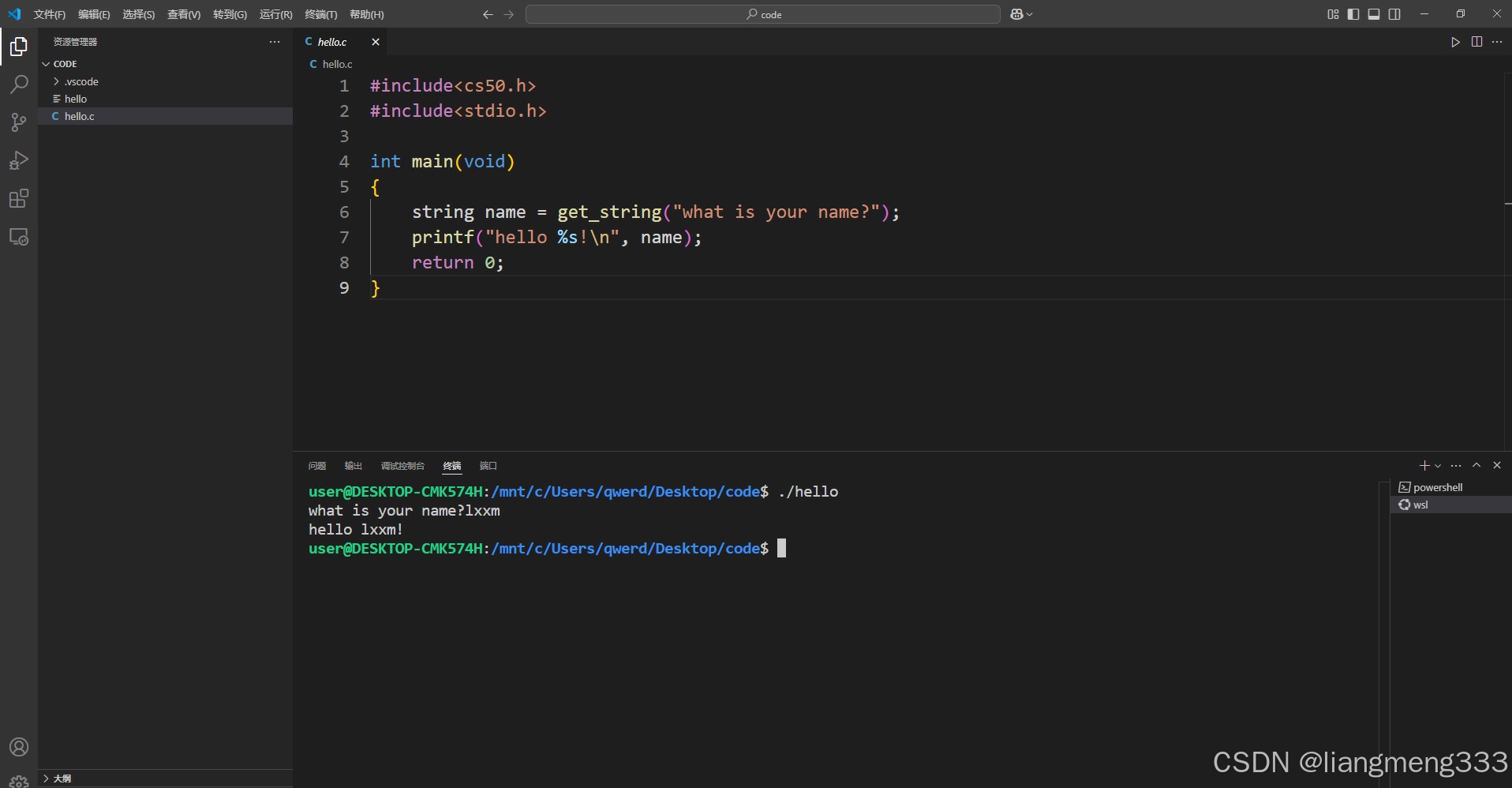Viewport: 1512px width, 788px height.
Task: Open the Extensions view
Action: [x=18, y=198]
